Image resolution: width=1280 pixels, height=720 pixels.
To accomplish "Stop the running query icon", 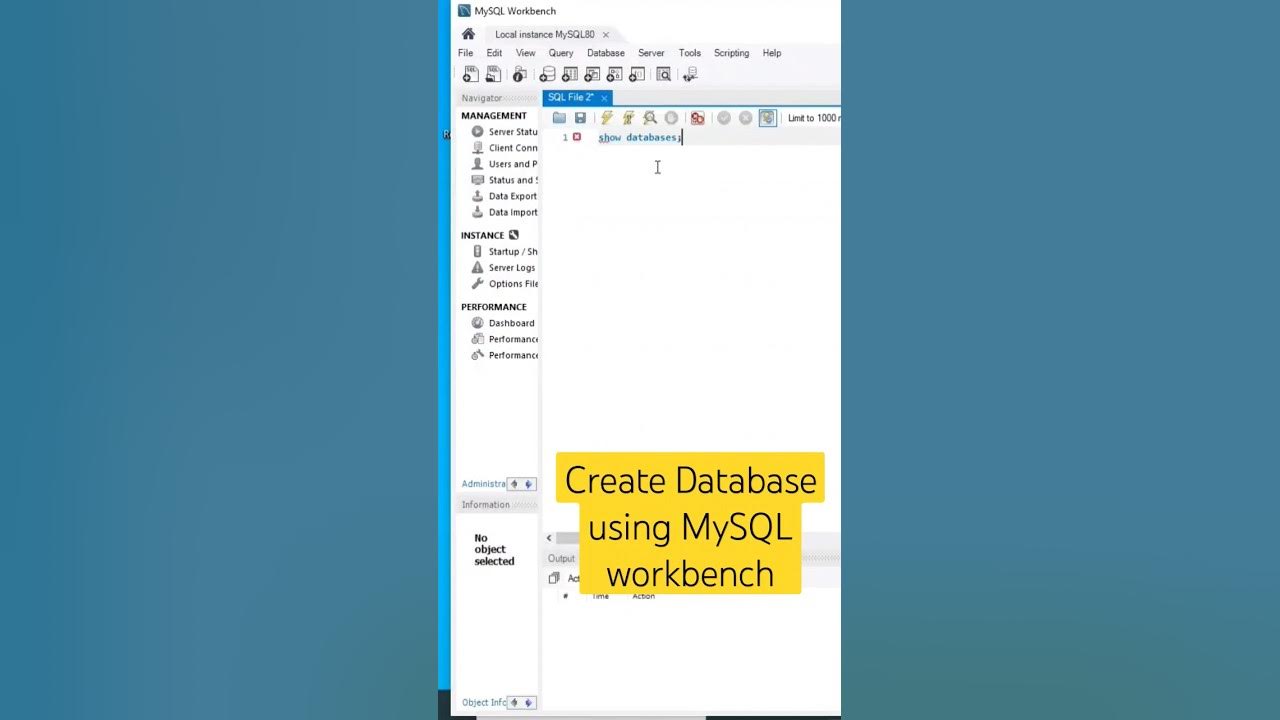I will tap(671, 118).
